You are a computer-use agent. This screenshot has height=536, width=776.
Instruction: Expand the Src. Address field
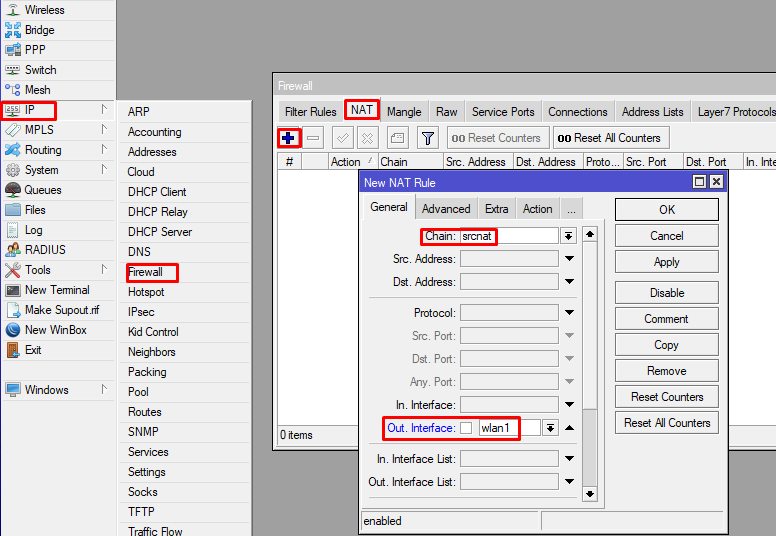coord(570,259)
